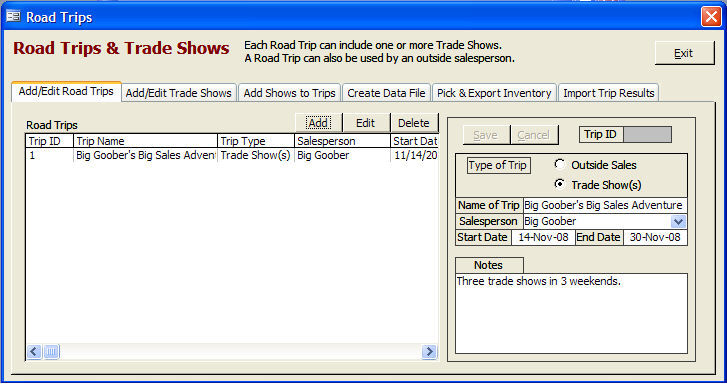Click the 'Start Date' field label
The image size is (727, 385).
coord(483,237)
